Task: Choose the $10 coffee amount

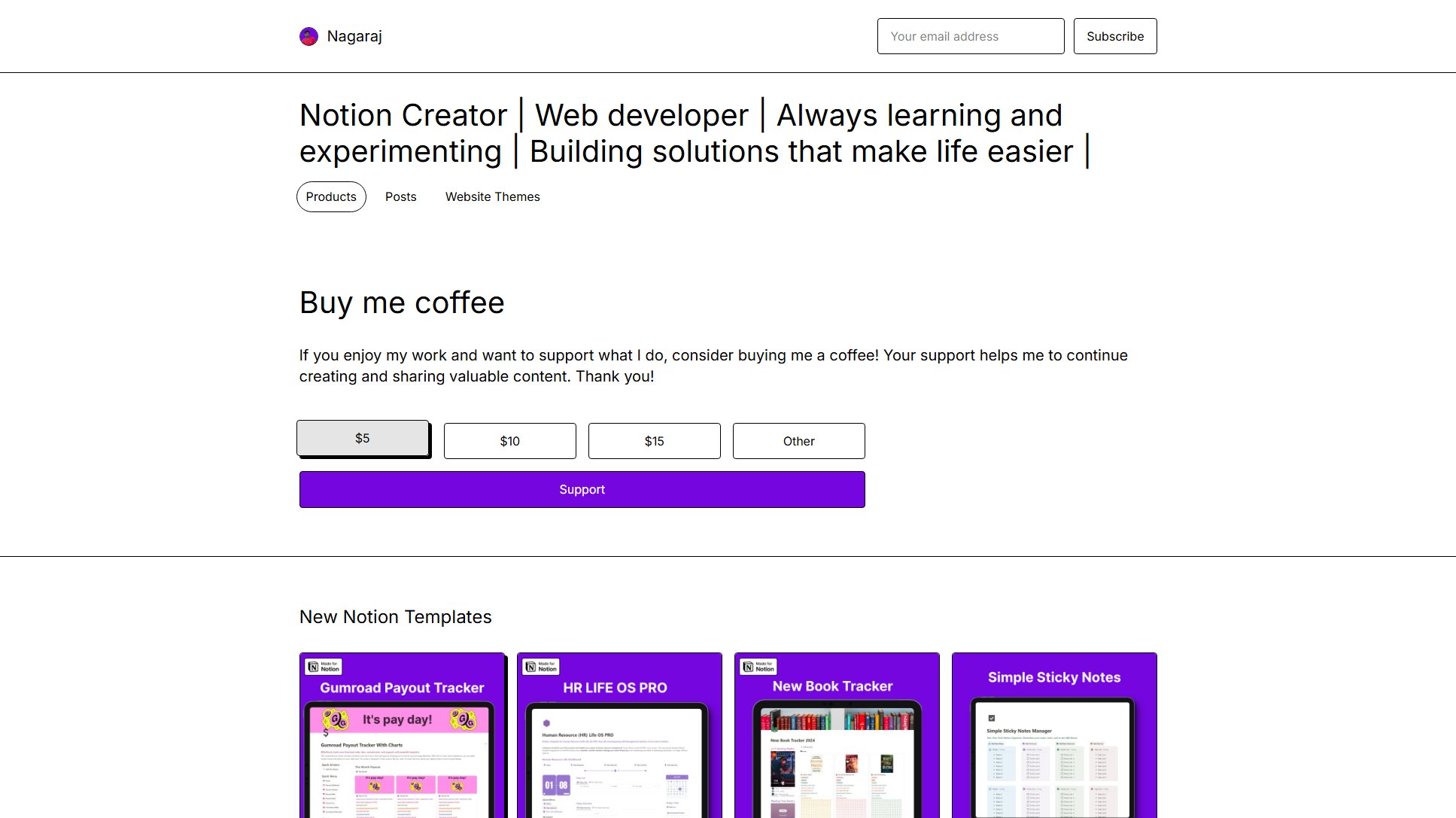Action: coord(510,441)
